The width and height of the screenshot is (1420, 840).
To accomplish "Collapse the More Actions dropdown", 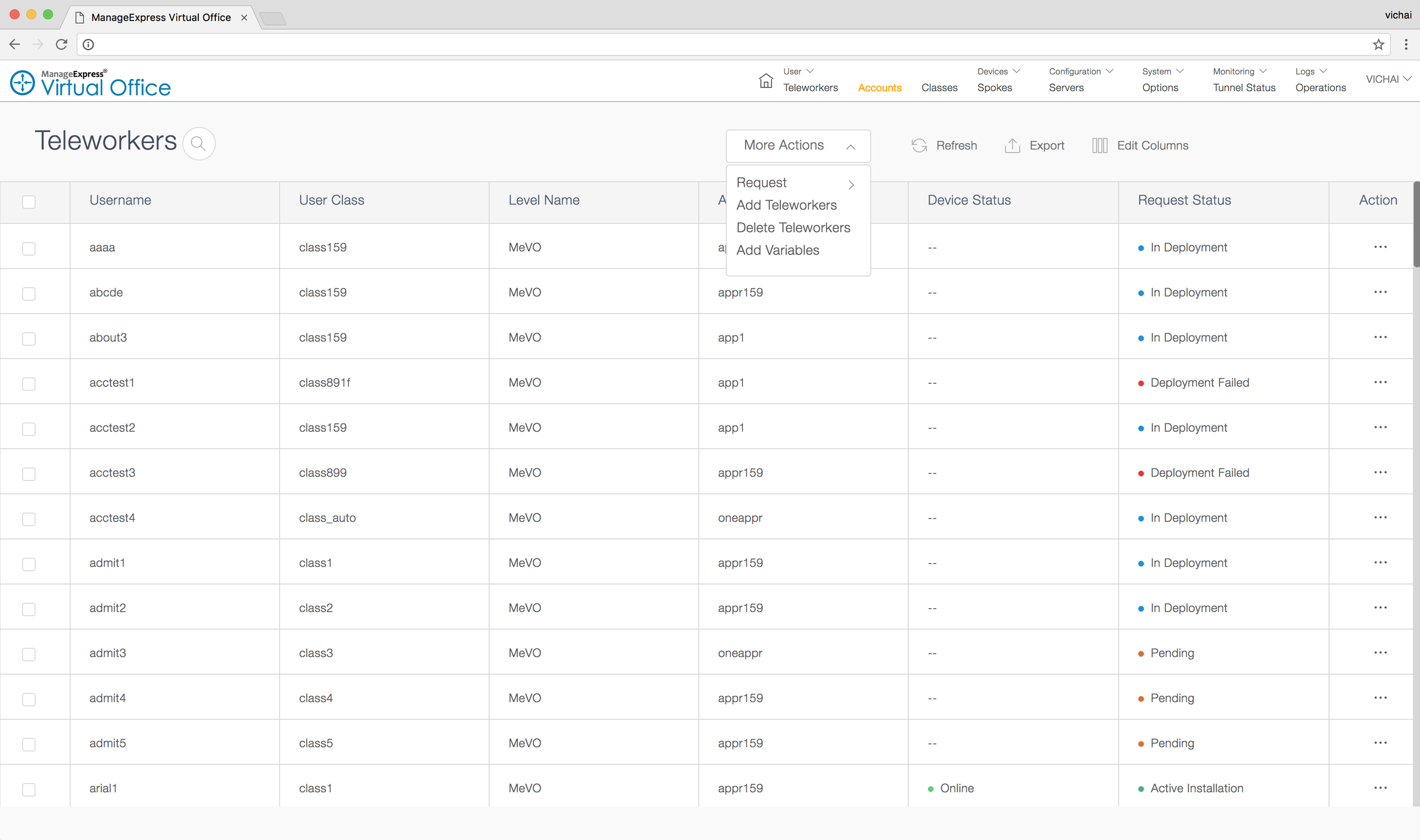I will tap(850, 147).
